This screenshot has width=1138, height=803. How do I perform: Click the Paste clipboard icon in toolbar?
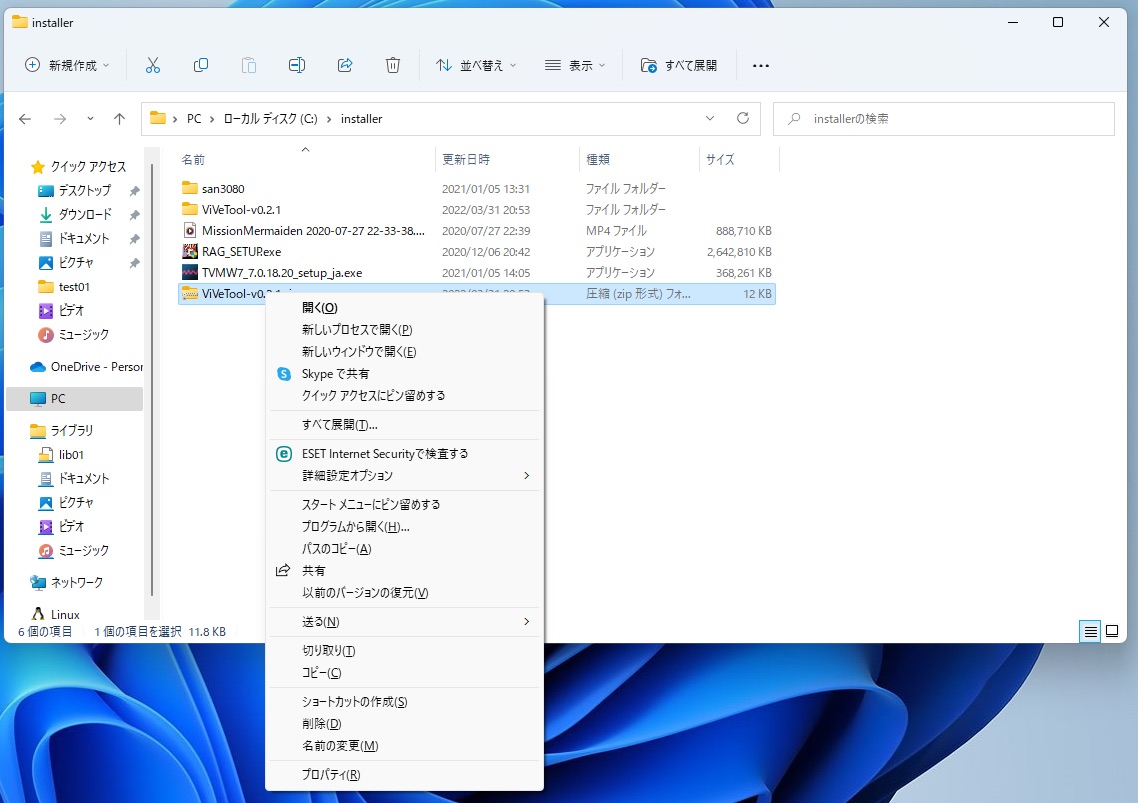[249, 65]
